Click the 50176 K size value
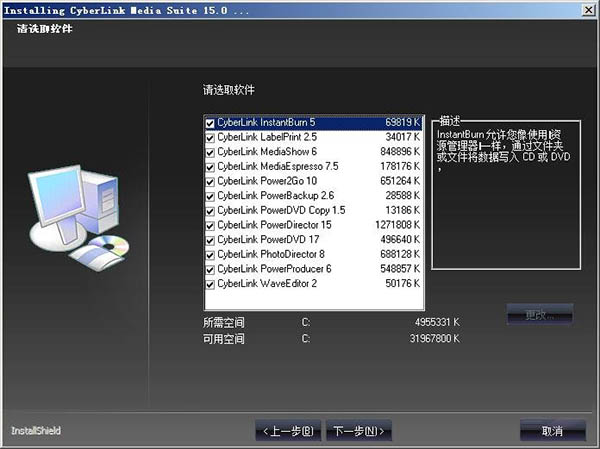Viewport: 600px width, 449px height. click(x=403, y=284)
